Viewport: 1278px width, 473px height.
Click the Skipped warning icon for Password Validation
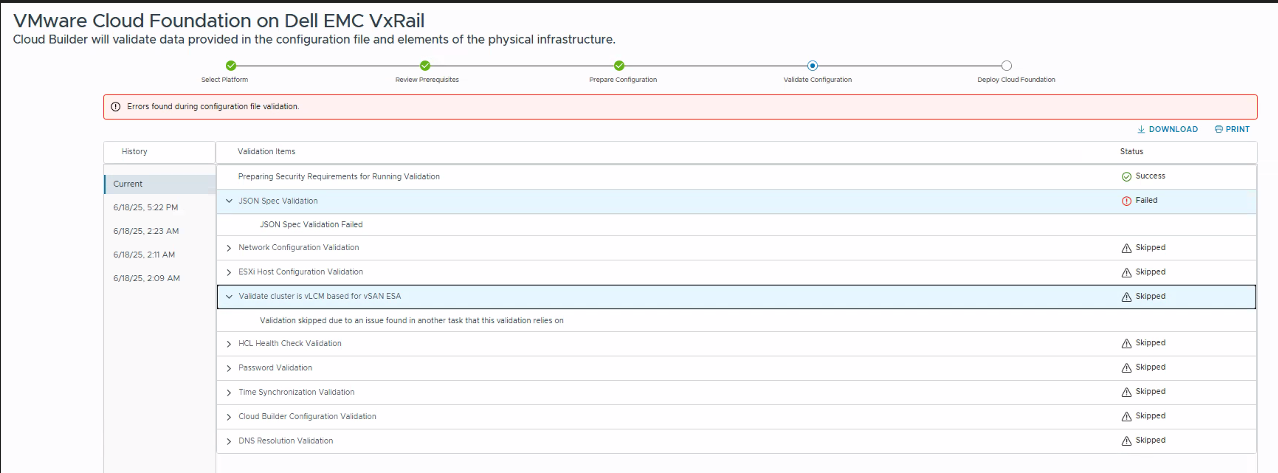[x=1127, y=368]
